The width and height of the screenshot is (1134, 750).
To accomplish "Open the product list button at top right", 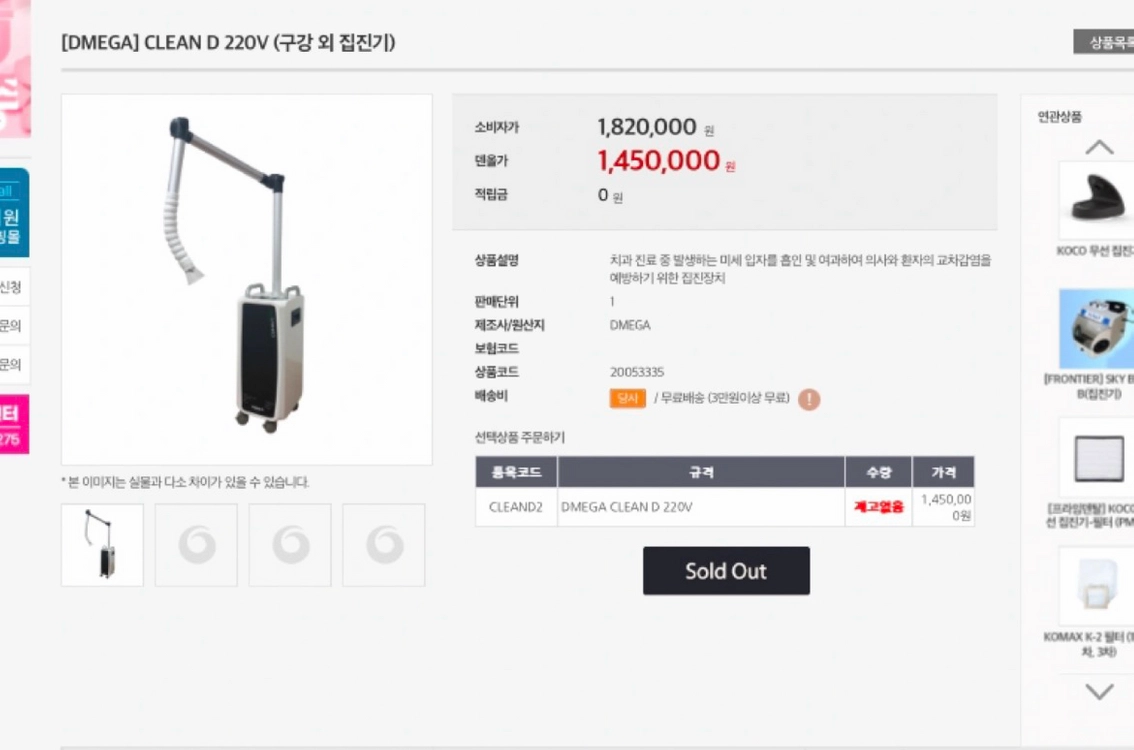I will 1104,42.
